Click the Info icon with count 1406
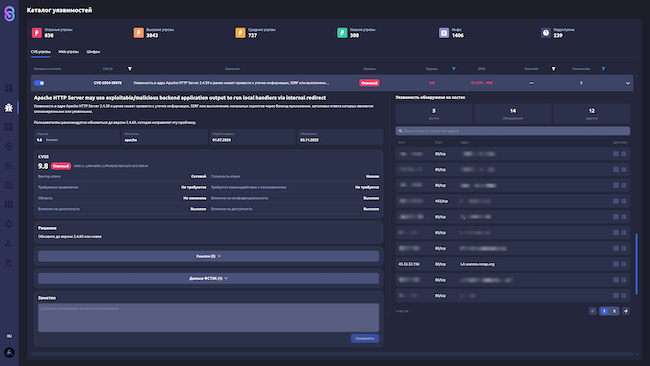The width and height of the screenshot is (650, 366). pos(444,33)
